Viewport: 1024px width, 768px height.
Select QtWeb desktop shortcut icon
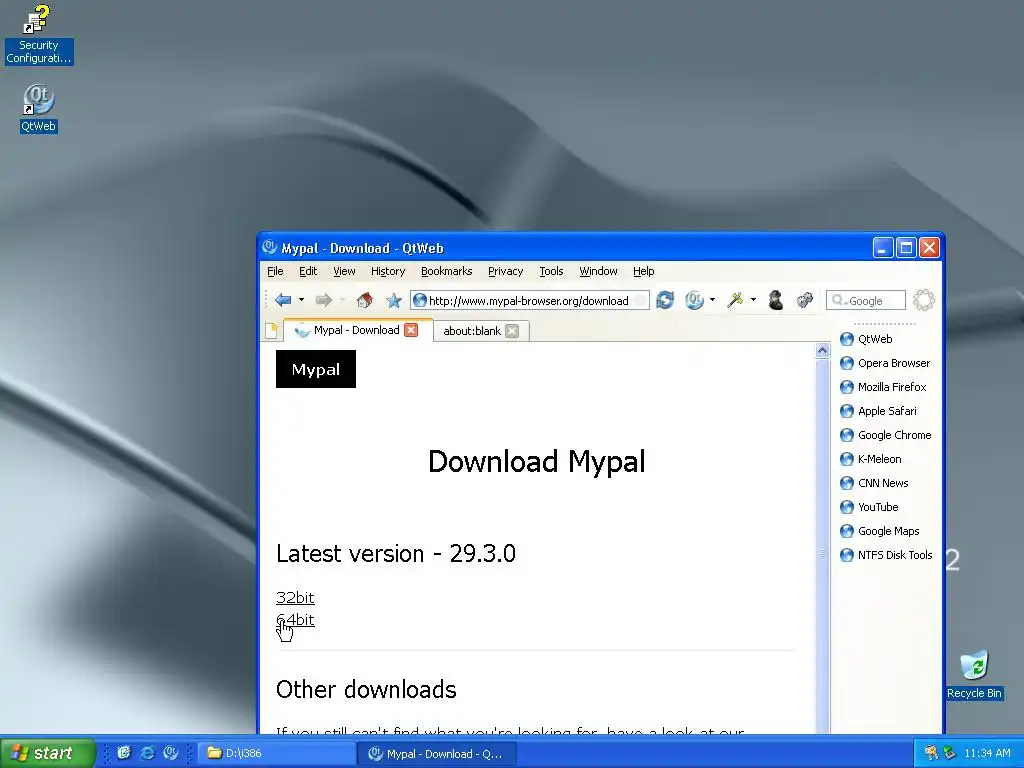[x=39, y=108]
